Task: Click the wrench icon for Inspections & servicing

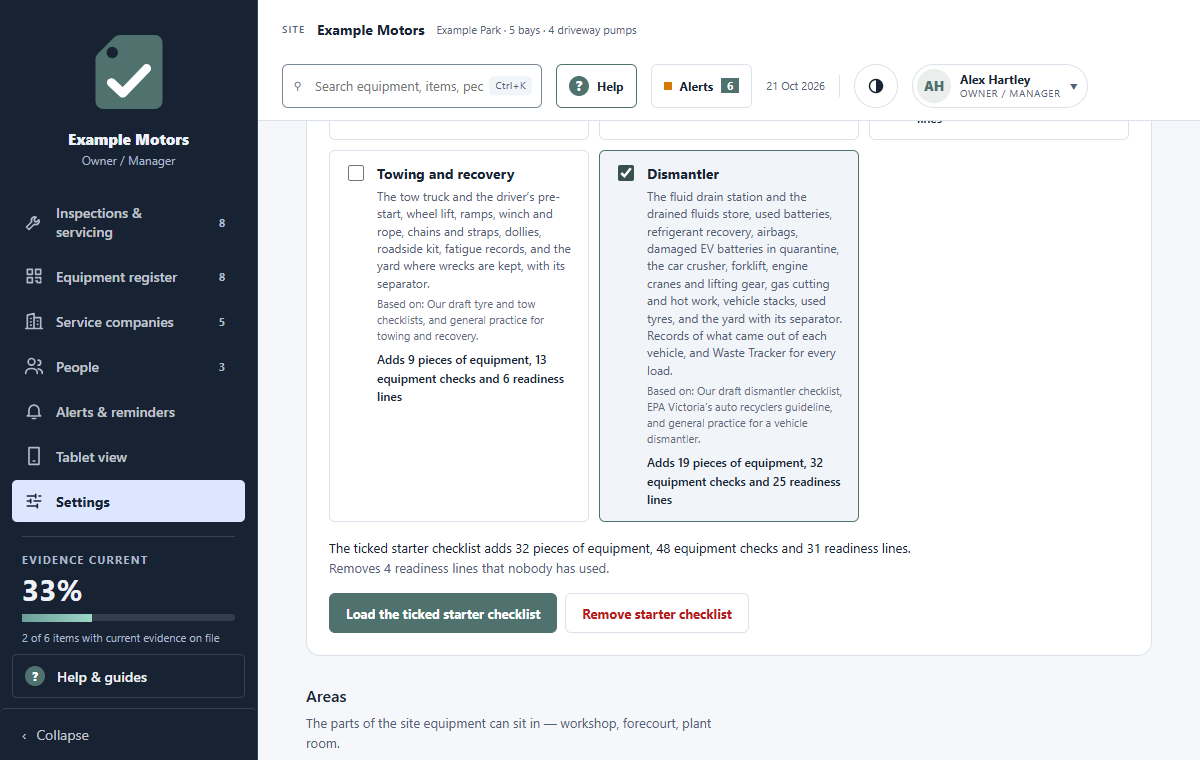Action: (34, 223)
